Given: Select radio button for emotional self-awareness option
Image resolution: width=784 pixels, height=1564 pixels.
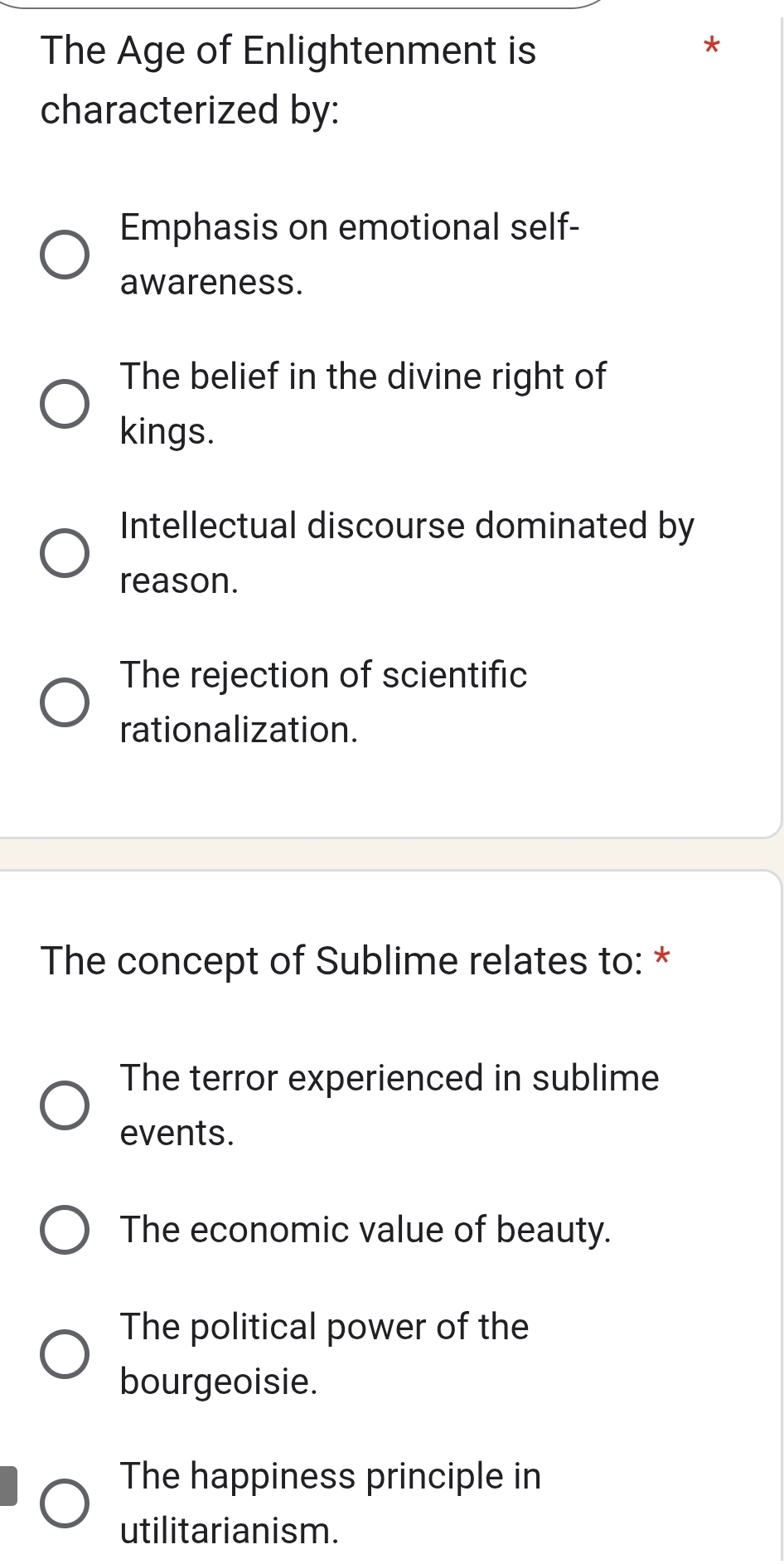Looking at the screenshot, I should point(65,255).
